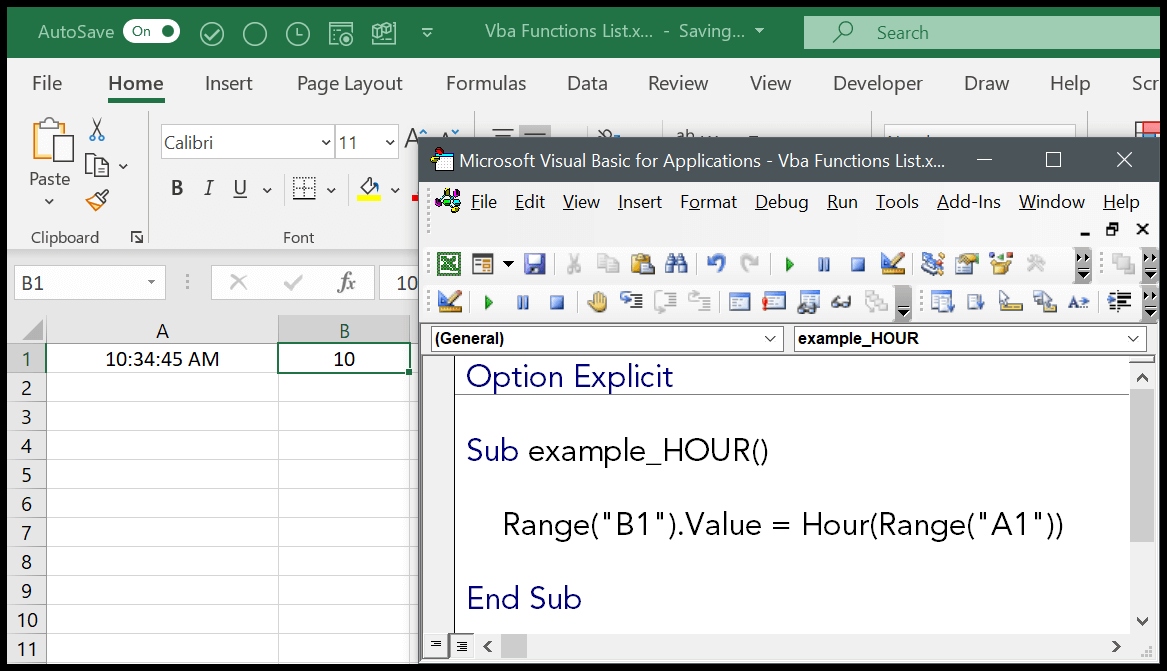Open the Debug menu in the VBA editor
1167x671 pixels.
(781, 202)
